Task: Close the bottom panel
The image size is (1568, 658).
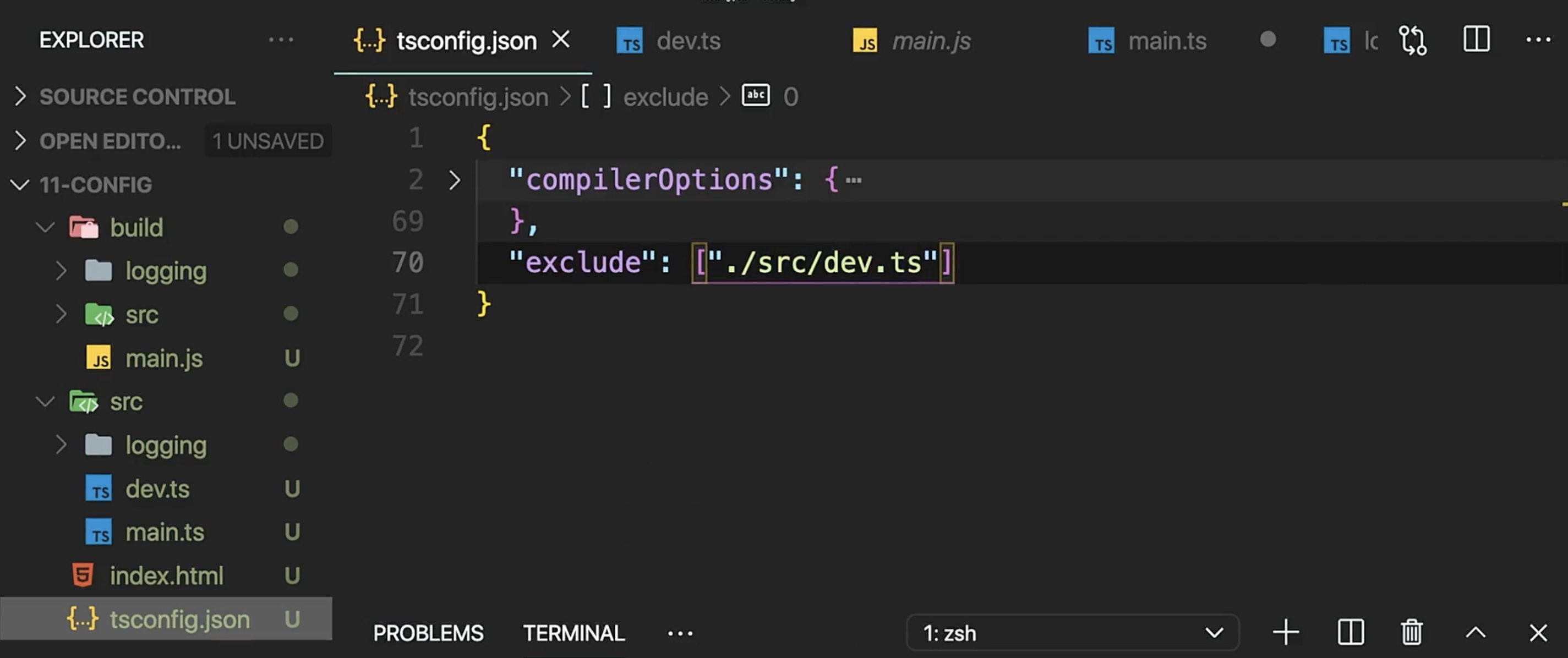Action: (1538, 633)
